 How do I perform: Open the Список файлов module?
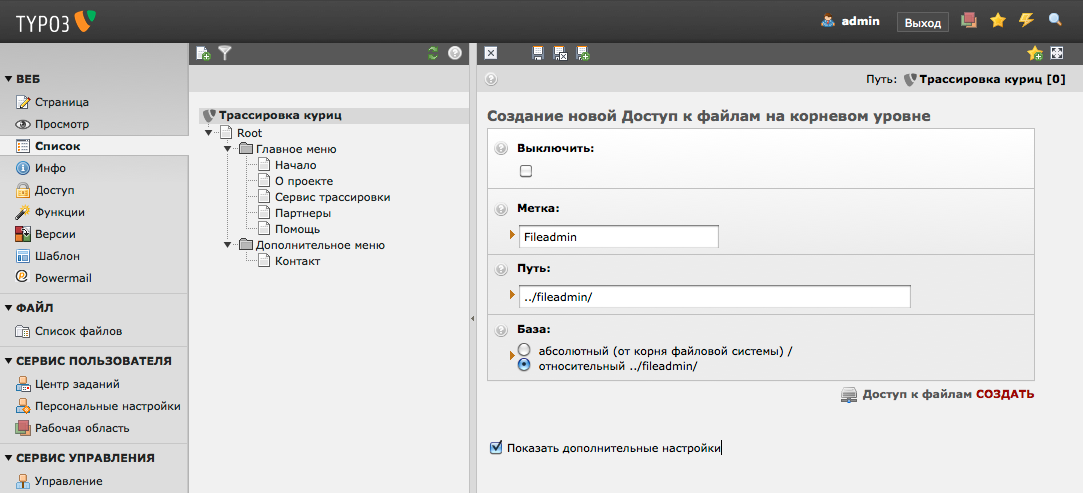tap(78, 331)
